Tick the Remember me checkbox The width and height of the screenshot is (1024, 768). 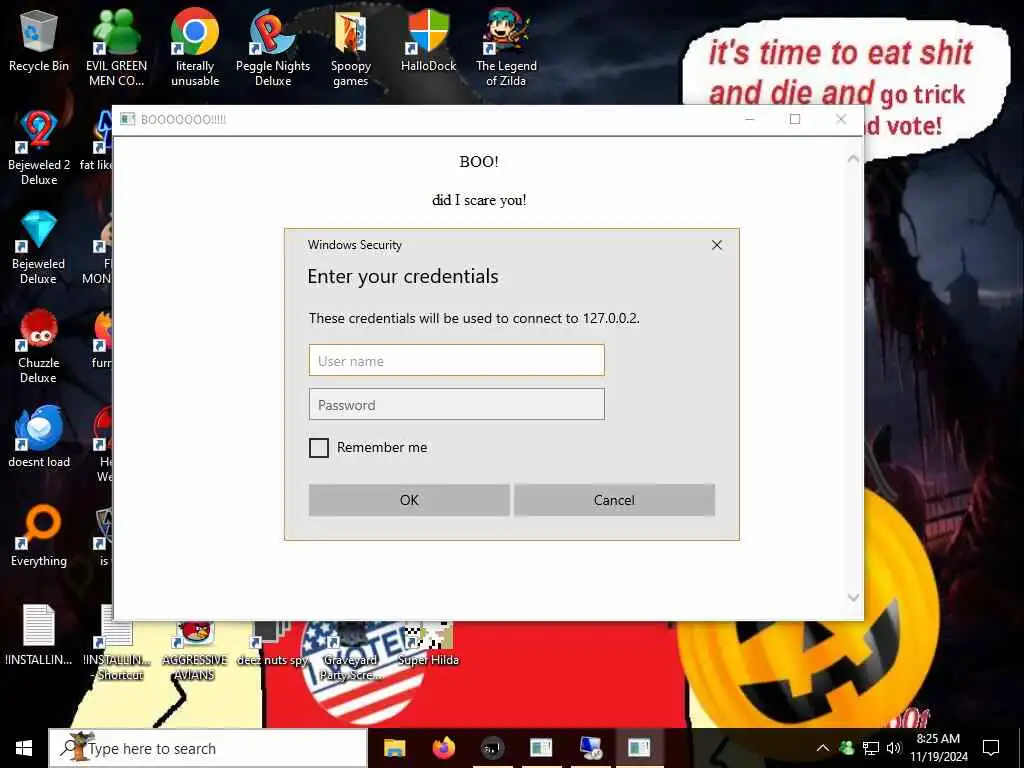point(319,448)
